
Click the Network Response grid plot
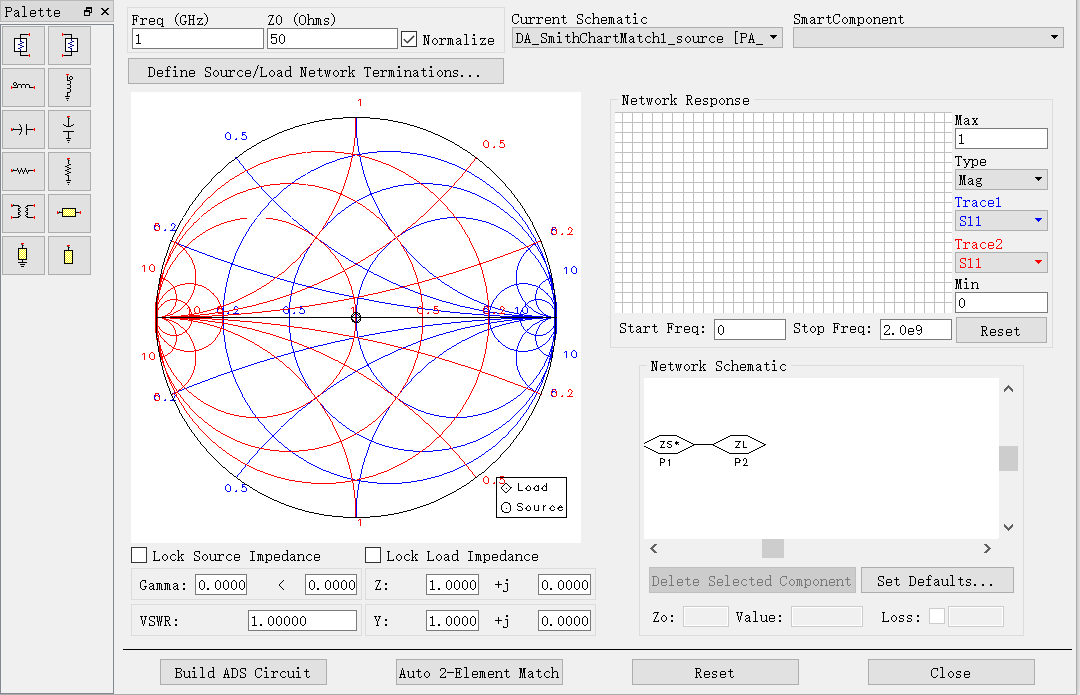tap(783, 213)
